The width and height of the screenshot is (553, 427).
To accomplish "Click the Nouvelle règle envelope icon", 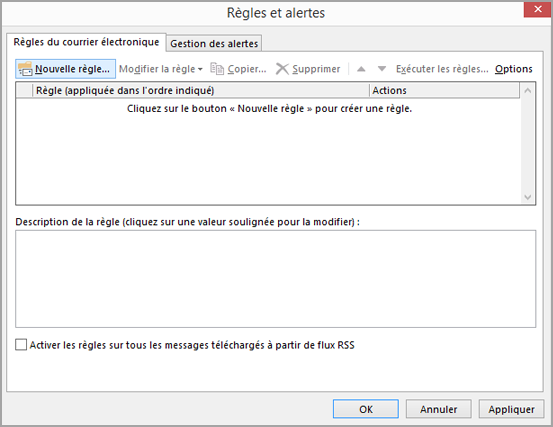I will coord(25,69).
